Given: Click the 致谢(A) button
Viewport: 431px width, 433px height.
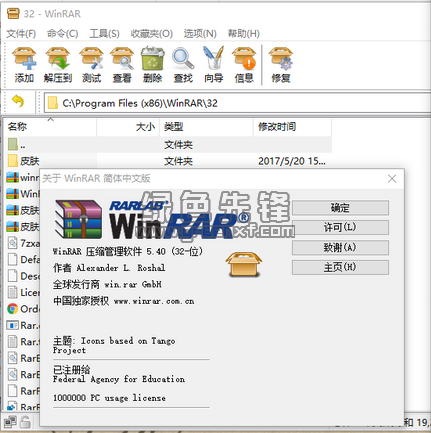Looking at the screenshot, I should point(340,247).
